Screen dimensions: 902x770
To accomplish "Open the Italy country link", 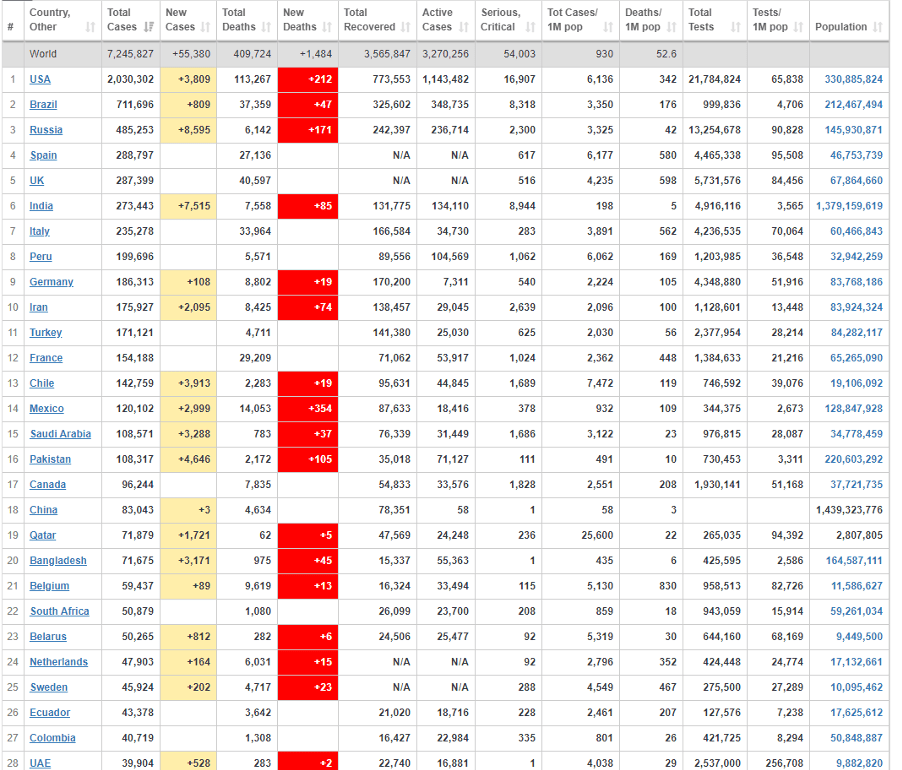I will [x=40, y=231].
